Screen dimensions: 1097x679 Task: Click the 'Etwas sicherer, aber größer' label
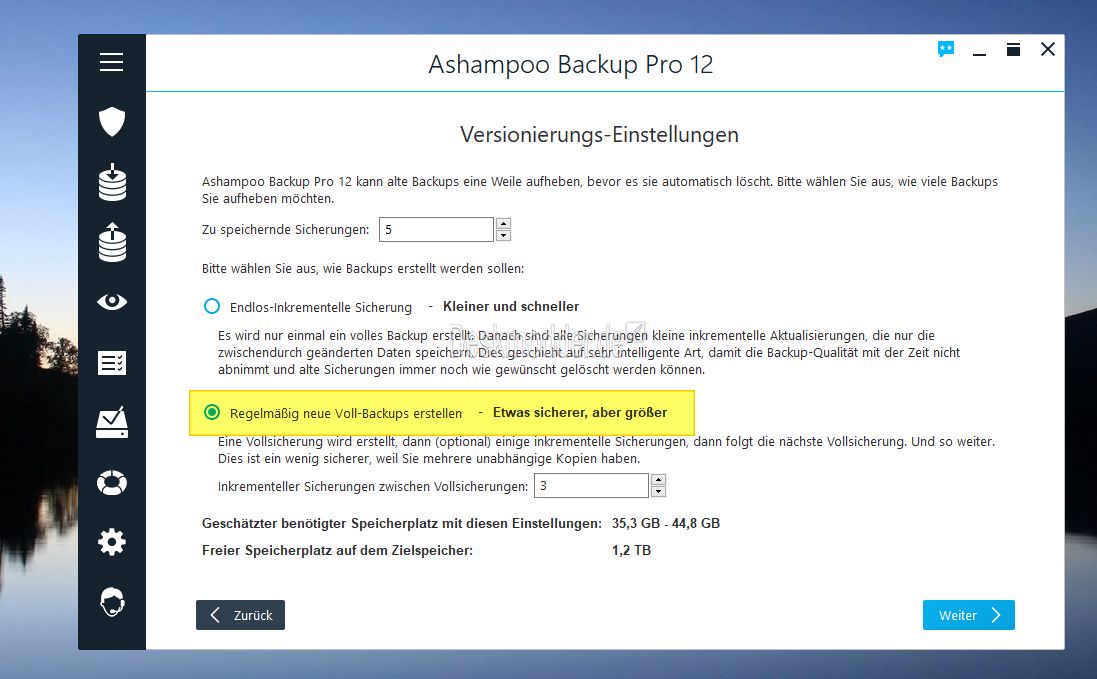pyautogui.click(x=580, y=413)
